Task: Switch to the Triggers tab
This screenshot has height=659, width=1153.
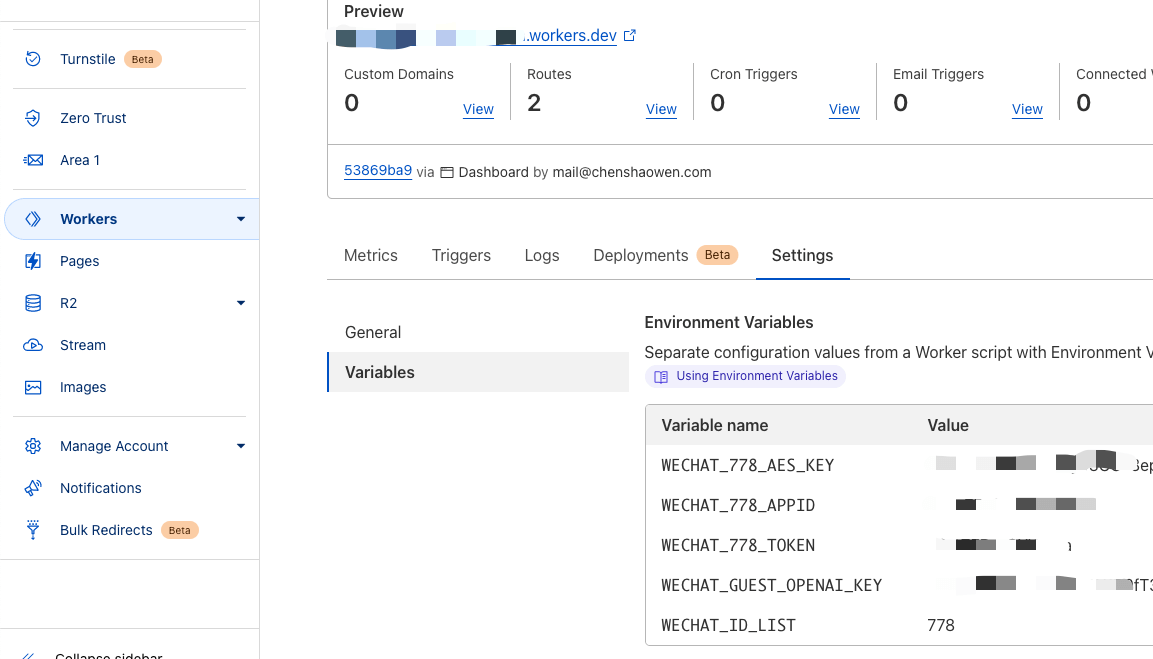Action: (x=461, y=255)
